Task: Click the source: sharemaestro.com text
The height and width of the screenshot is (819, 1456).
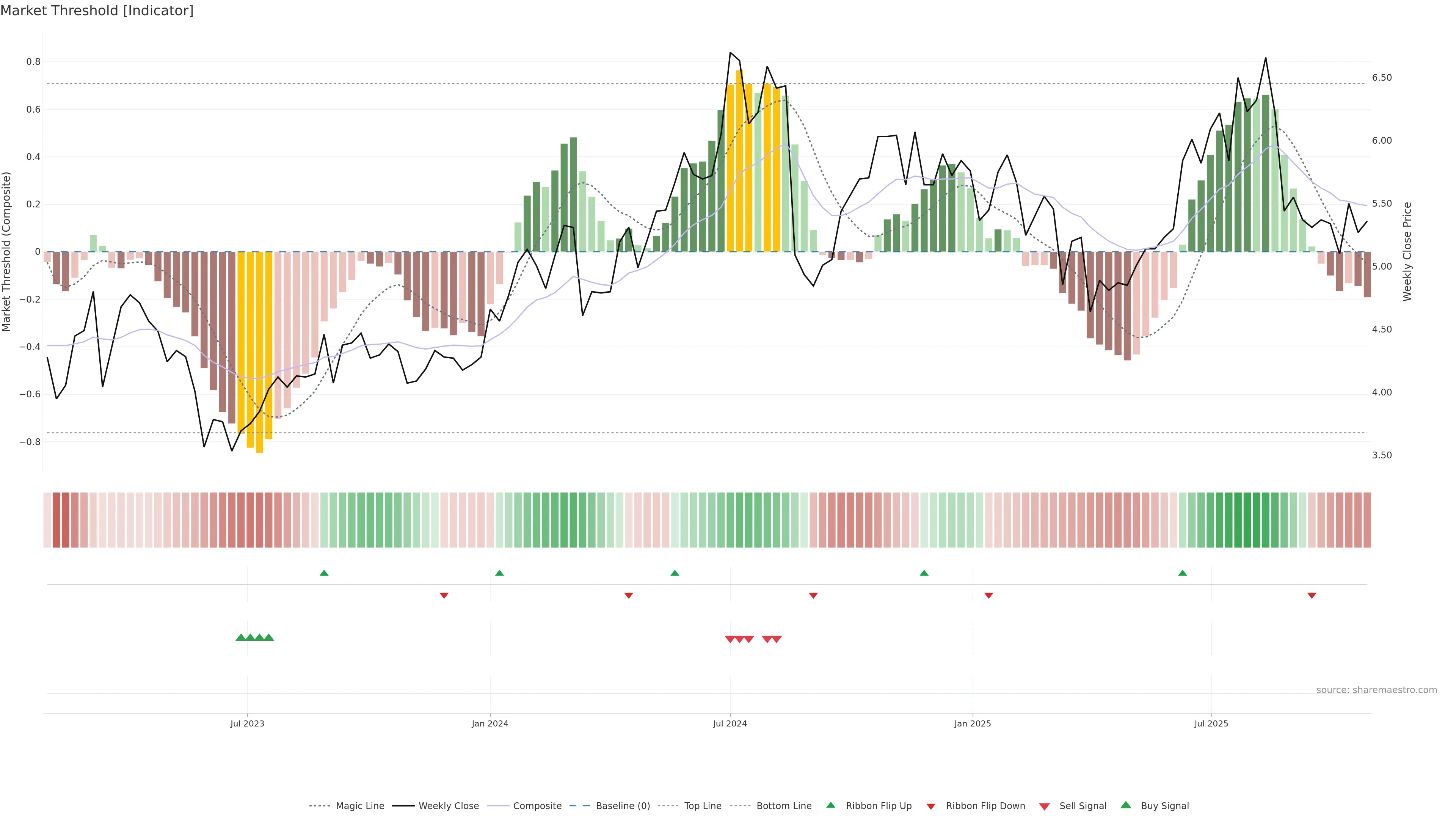Action: [x=1376, y=690]
